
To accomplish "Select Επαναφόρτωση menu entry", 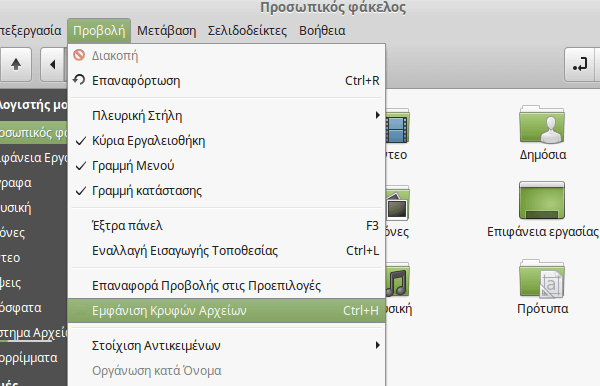I will (227, 81).
